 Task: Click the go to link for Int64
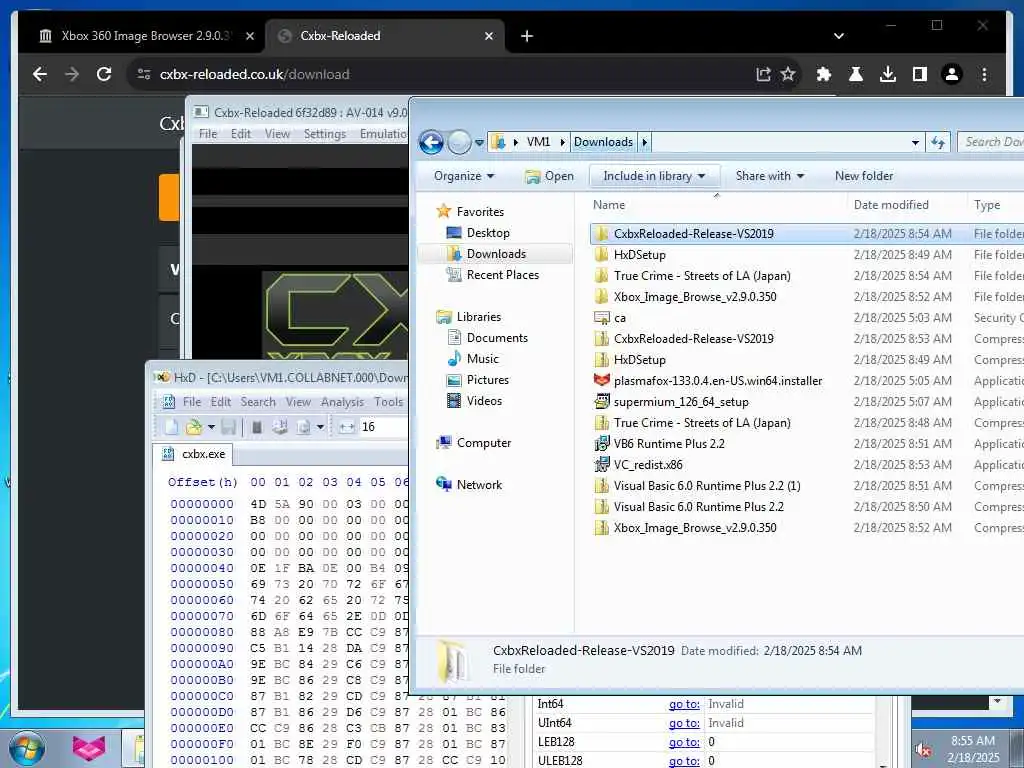point(684,704)
